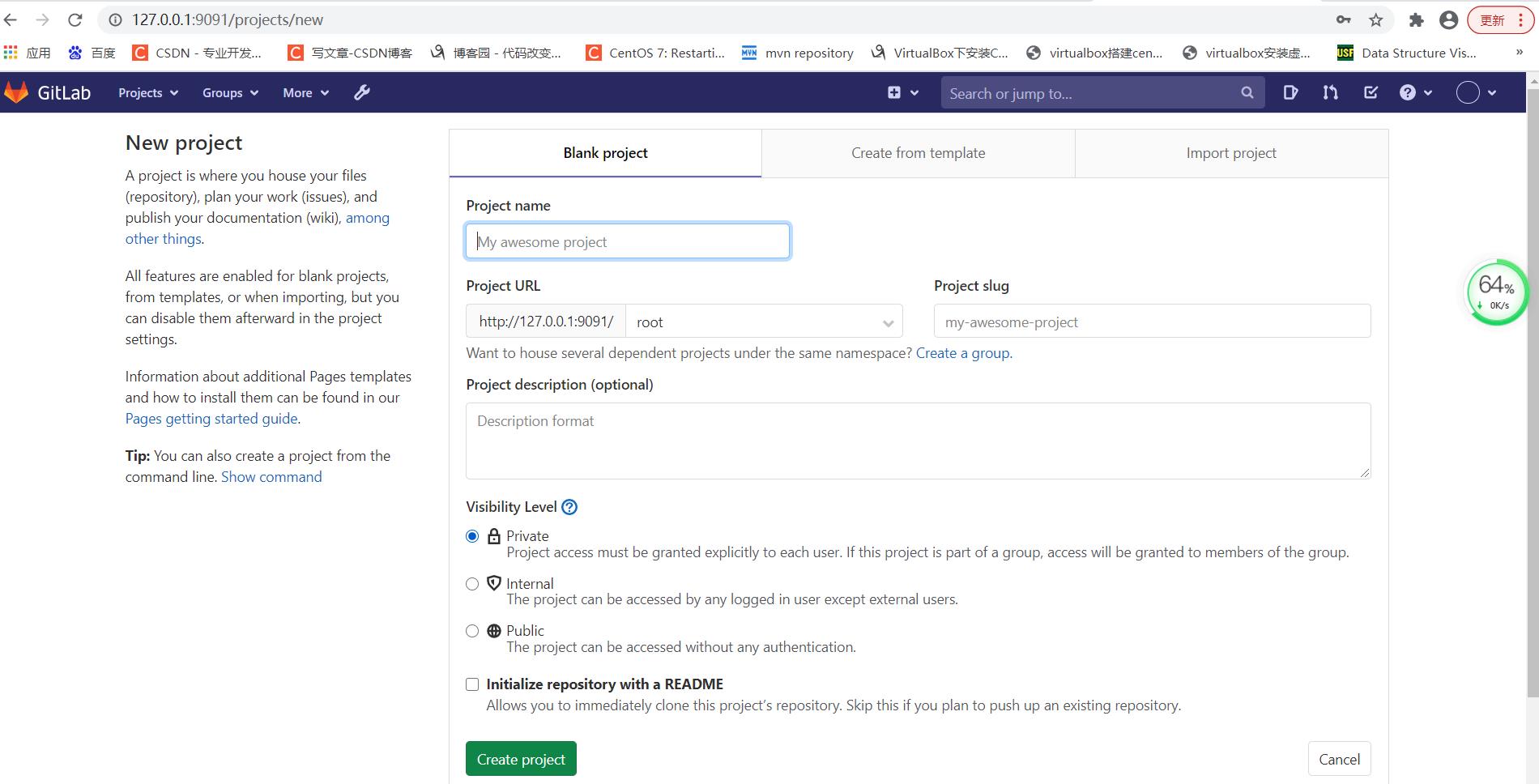This screenshot has height=784, width=1539.
Task: Open the Chrome profile icon
Action: click(1449, 20)
